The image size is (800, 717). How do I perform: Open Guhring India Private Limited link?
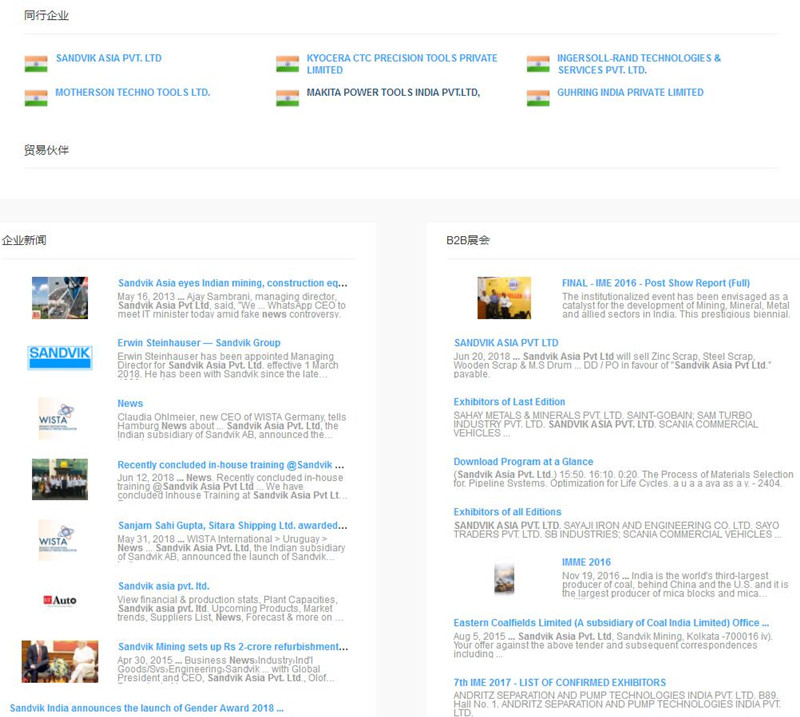[630, 93]
